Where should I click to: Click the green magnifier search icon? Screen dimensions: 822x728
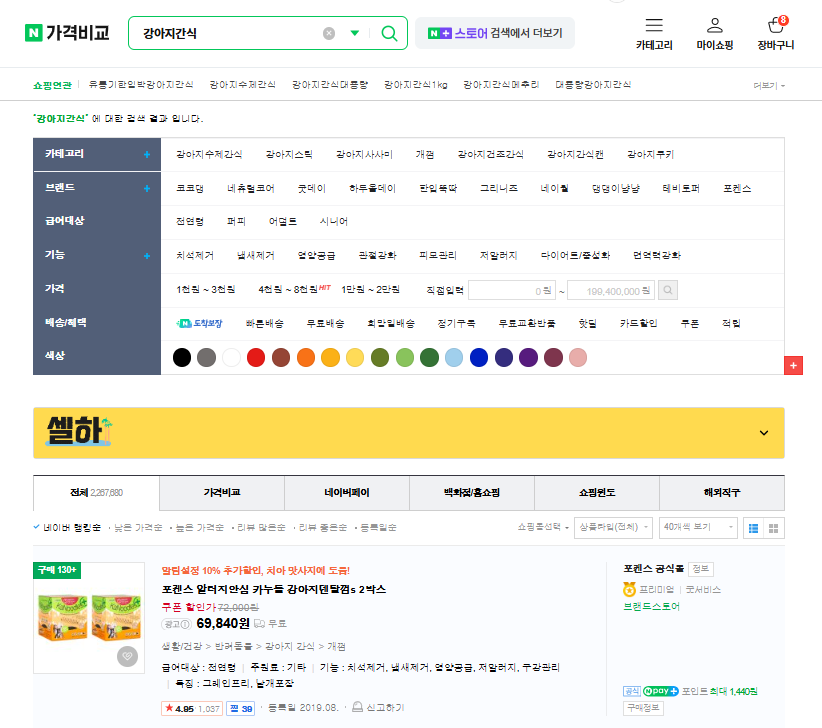pyautogui.click(x=389, y=34)
